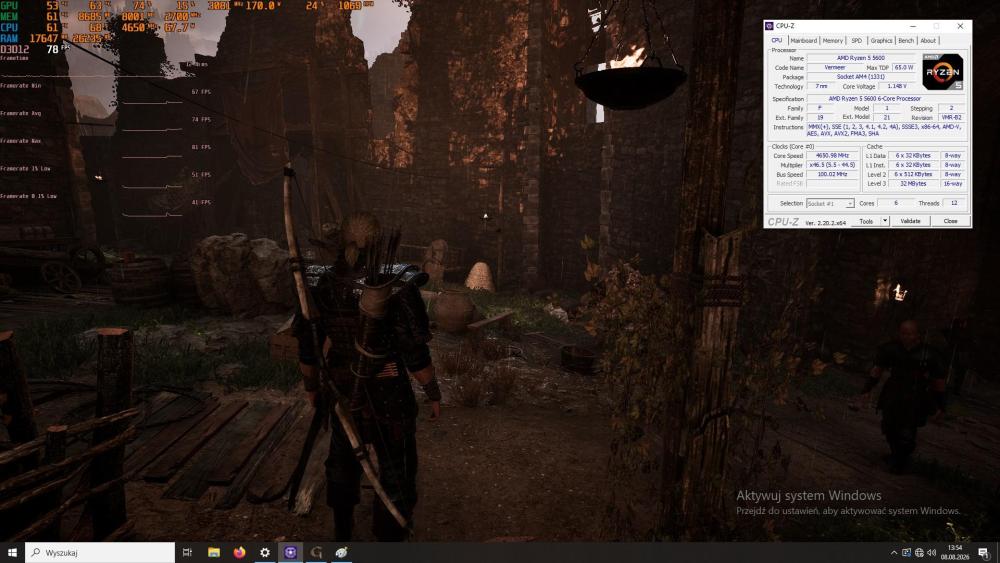
Task: Click the Level 2 cache value 6 x 512 KBytes
Action: click(913, 174)
